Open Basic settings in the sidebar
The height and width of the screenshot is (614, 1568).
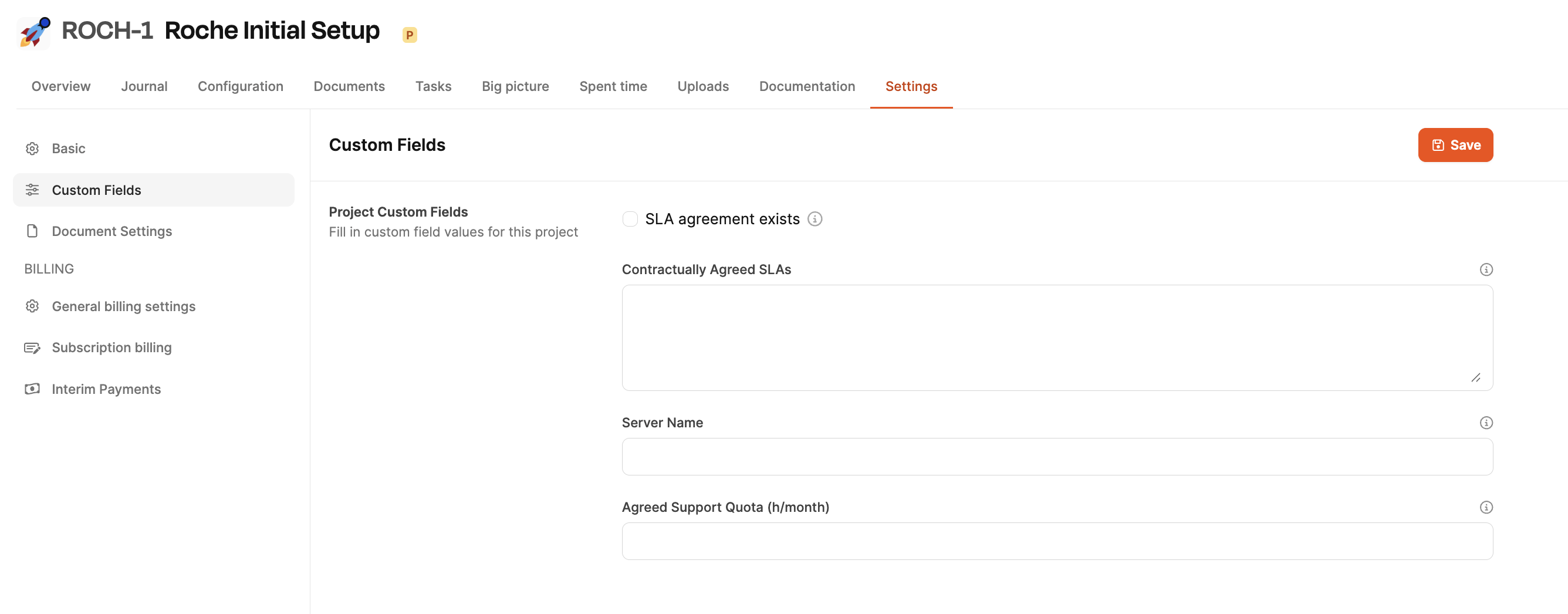point(68,149)
